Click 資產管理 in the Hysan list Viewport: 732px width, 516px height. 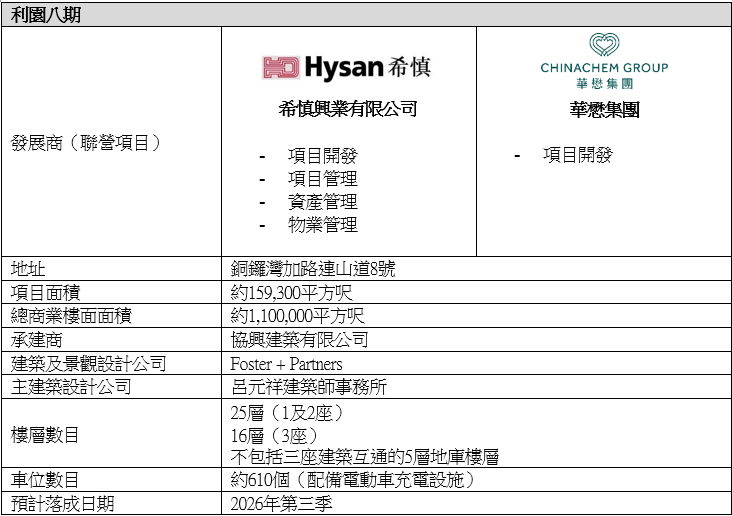[x=322, y=202]
